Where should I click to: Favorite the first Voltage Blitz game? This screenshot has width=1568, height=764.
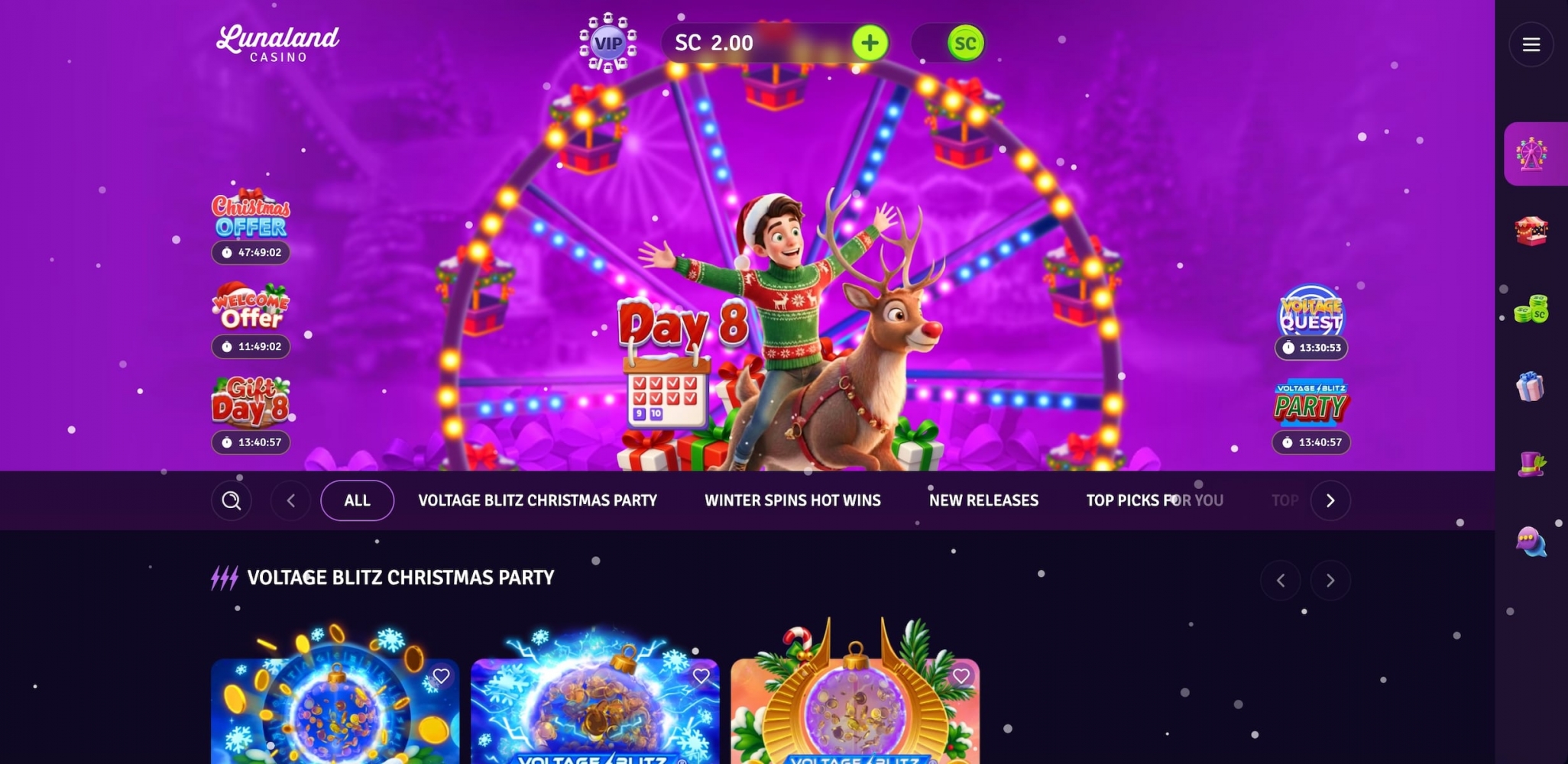click(x=441, y=675)
